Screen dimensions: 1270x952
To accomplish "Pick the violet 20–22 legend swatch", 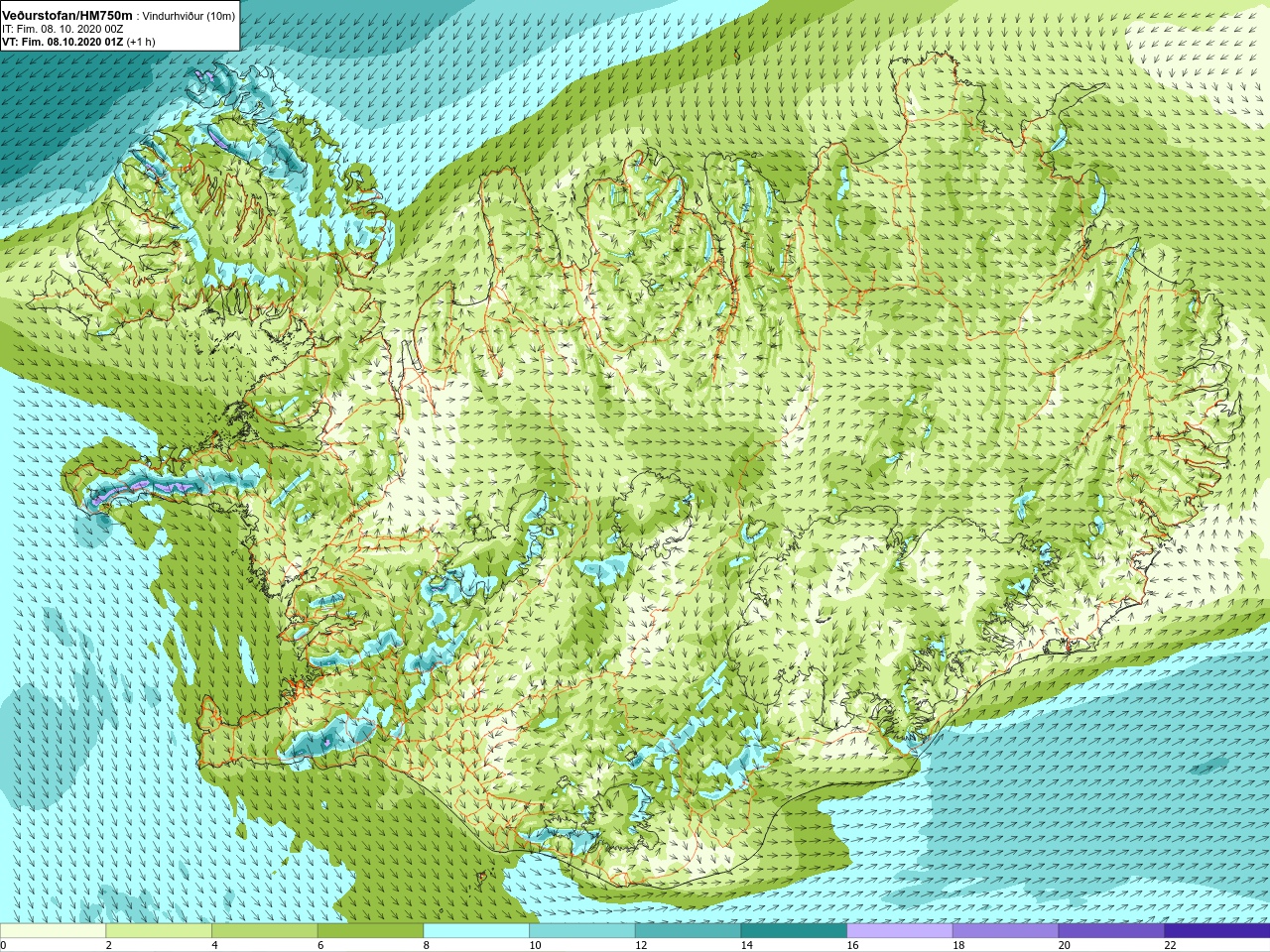I will [1110, 930].
